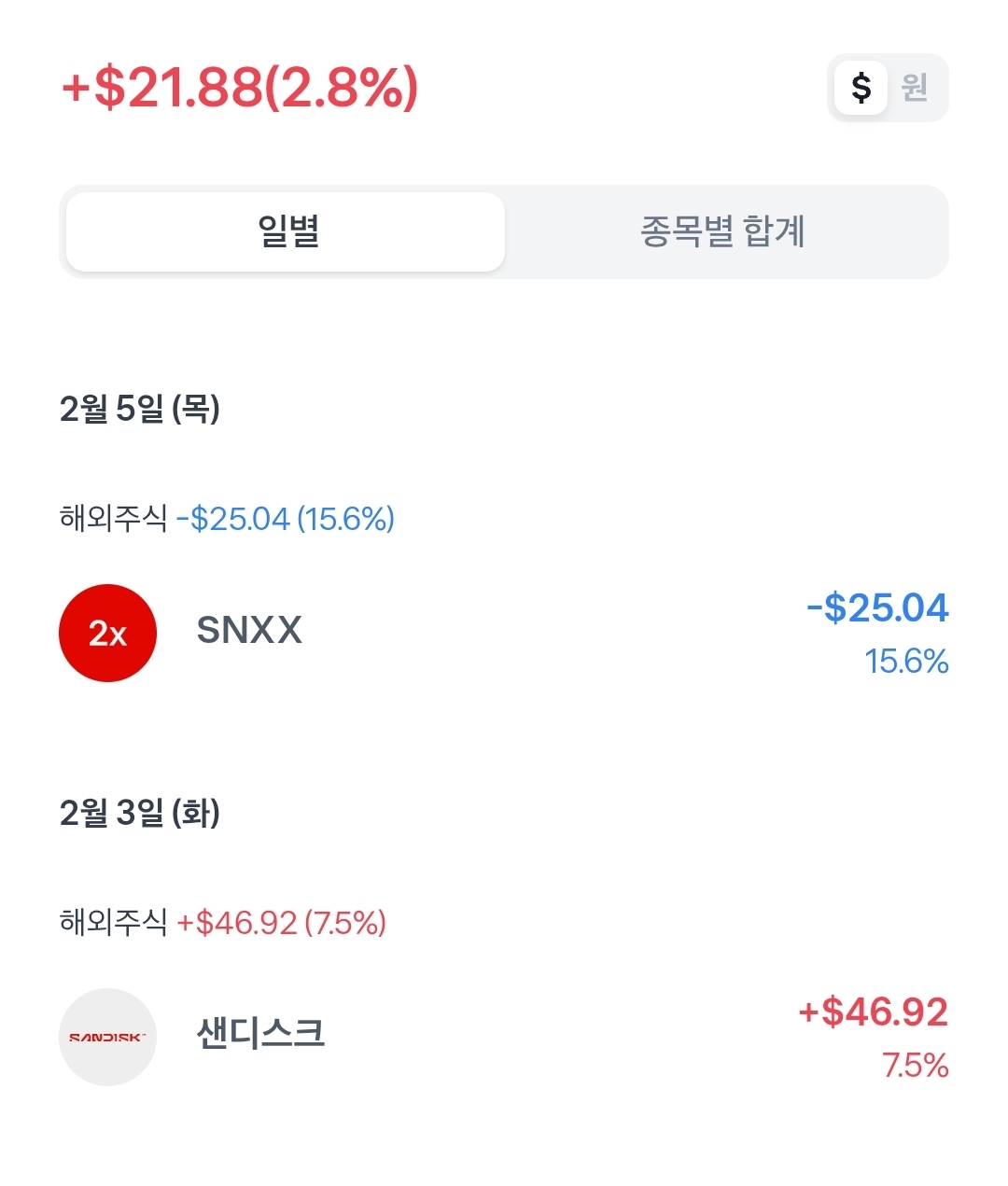Tap the 해외주식 label under 2월 5일
Image resolution: width=1008 pixels, height=1186 pixels.
[113, 518]
